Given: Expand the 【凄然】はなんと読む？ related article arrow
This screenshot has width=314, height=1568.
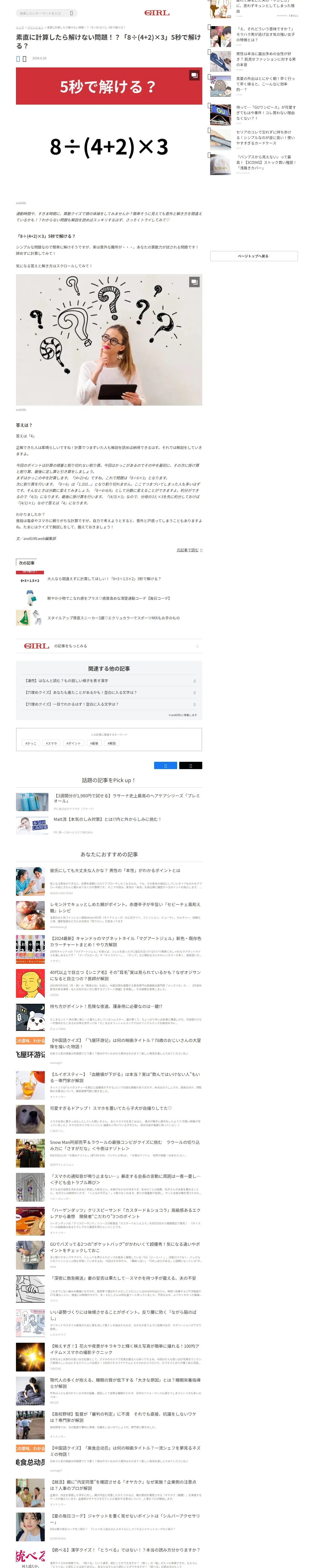Looking at the screenshot, I should 194,681.
